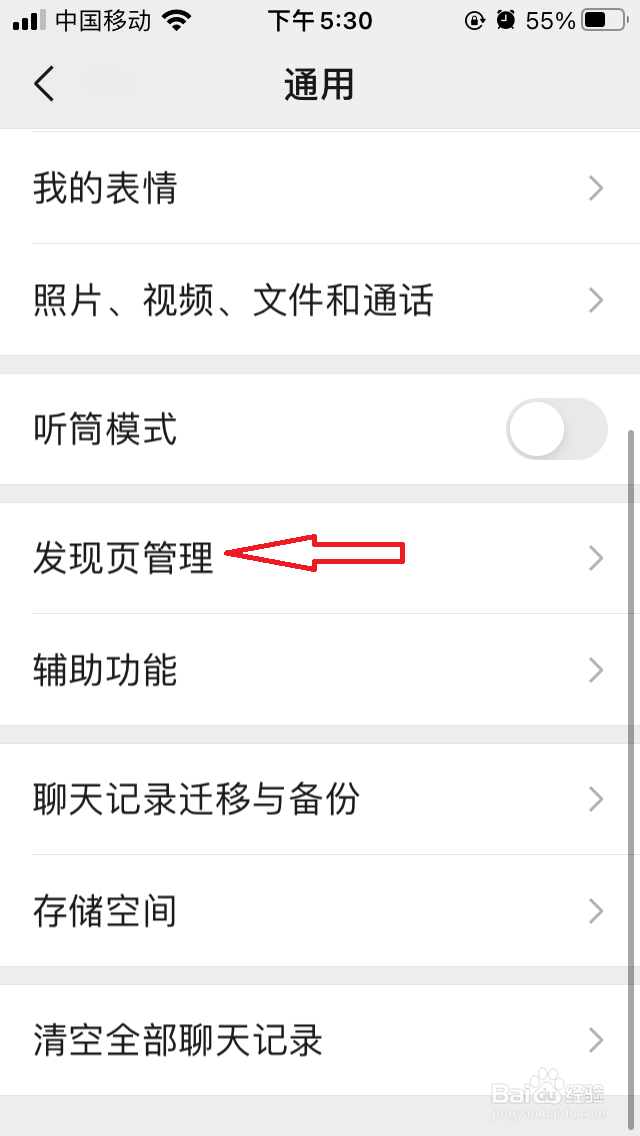Select 清空全部聊天记录
640x1136 pixels.
[320, 1040]
